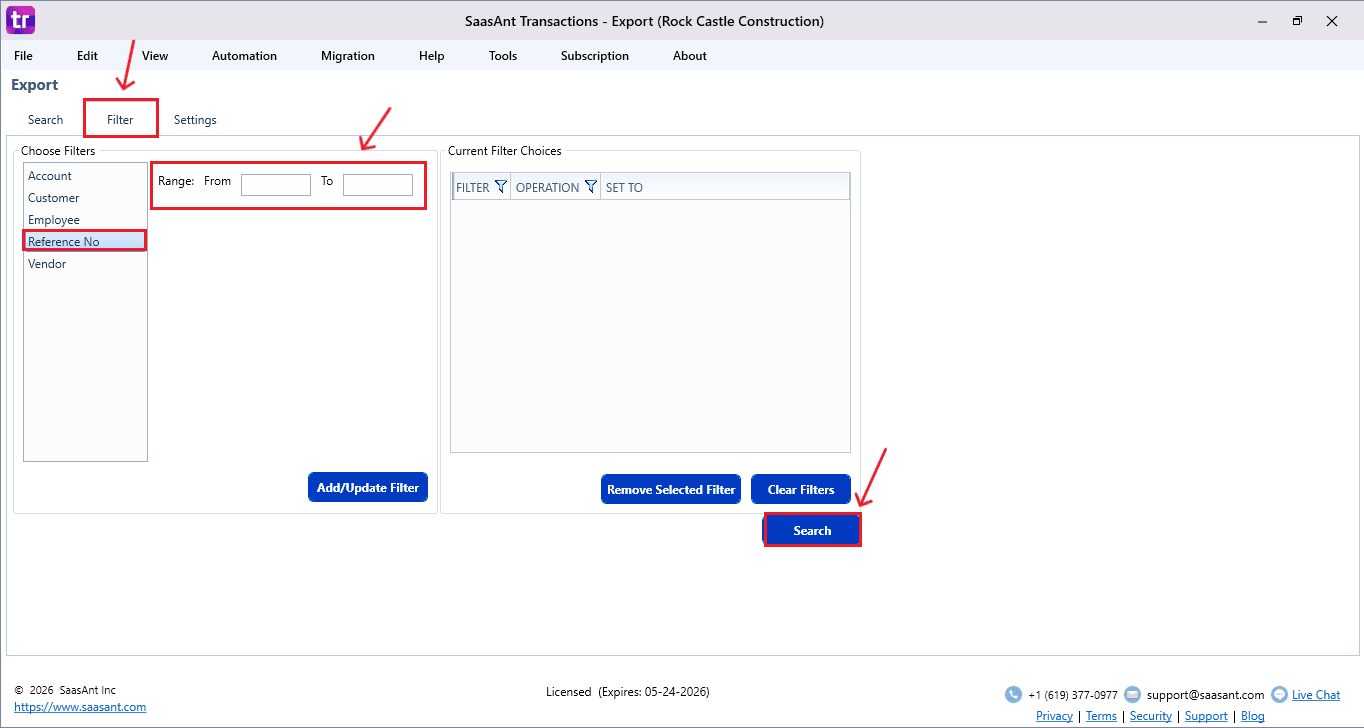Click the filter funnel icon in FILTER column
The image size is (1364, 728).
click(x=501, y=187)
